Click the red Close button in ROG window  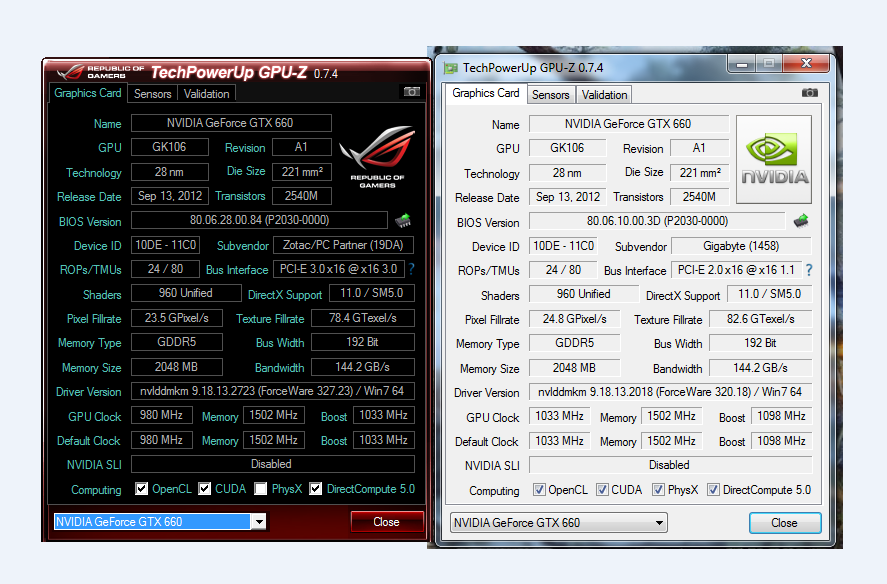click(x=387, y=522)
